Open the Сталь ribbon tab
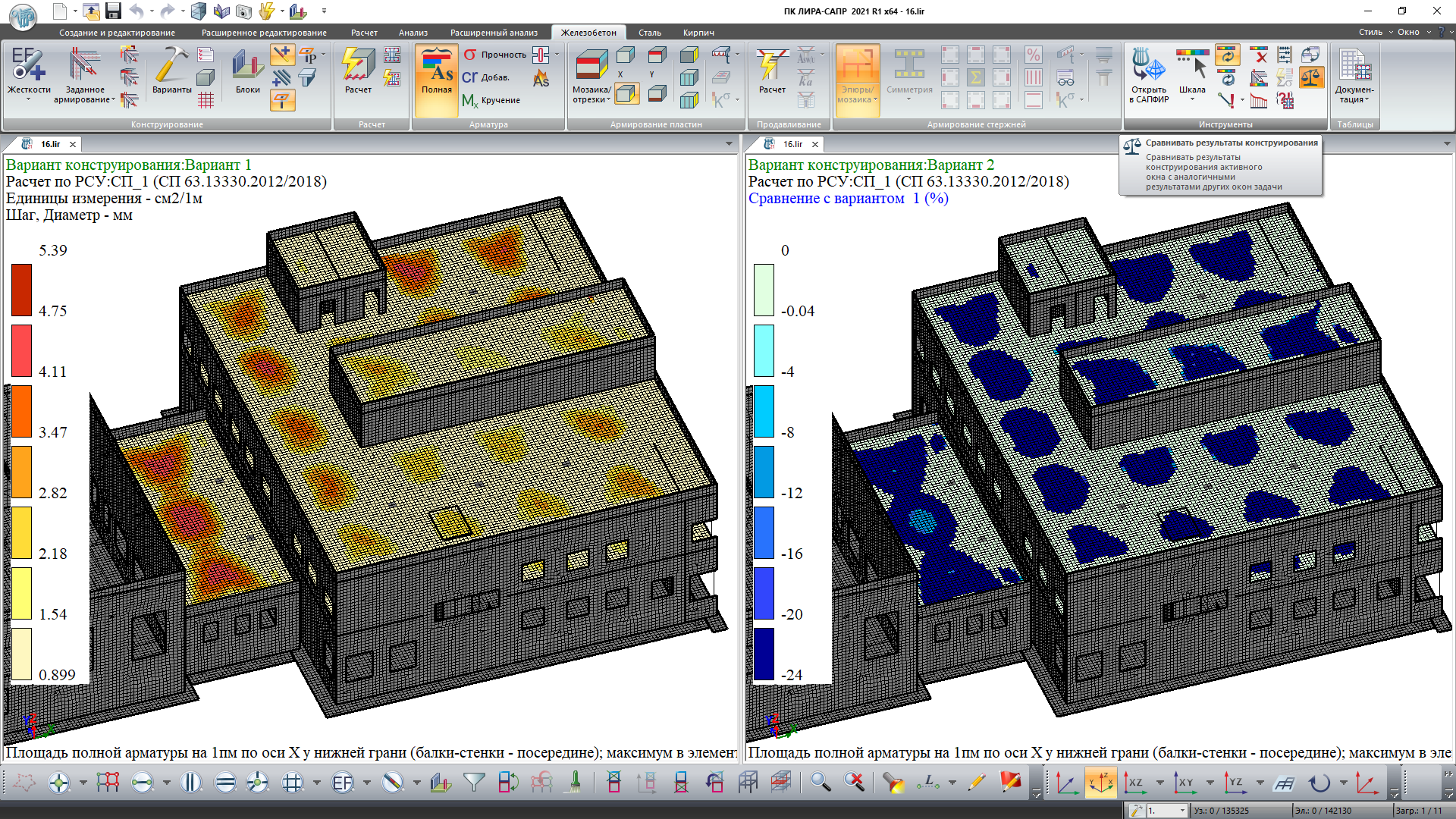Image resolution: width=1456 pixels, height=819 pixels. (x=649, y=33)
